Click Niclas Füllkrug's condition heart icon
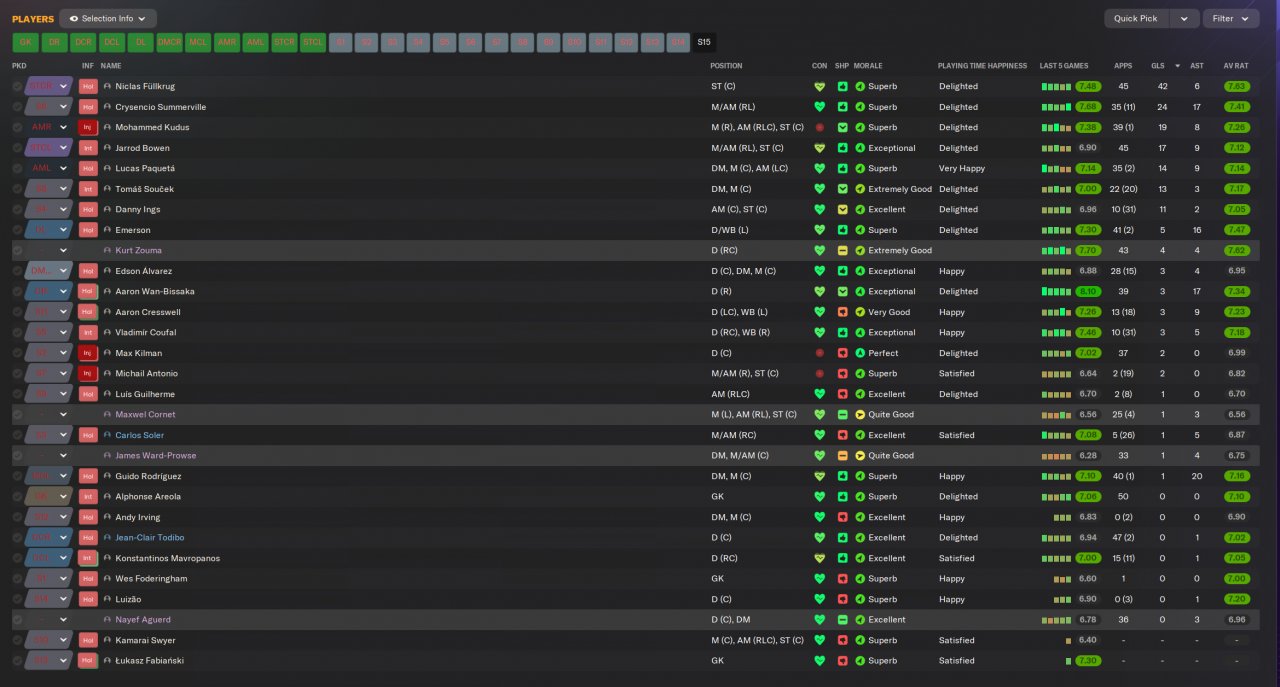 click(820, 86)
